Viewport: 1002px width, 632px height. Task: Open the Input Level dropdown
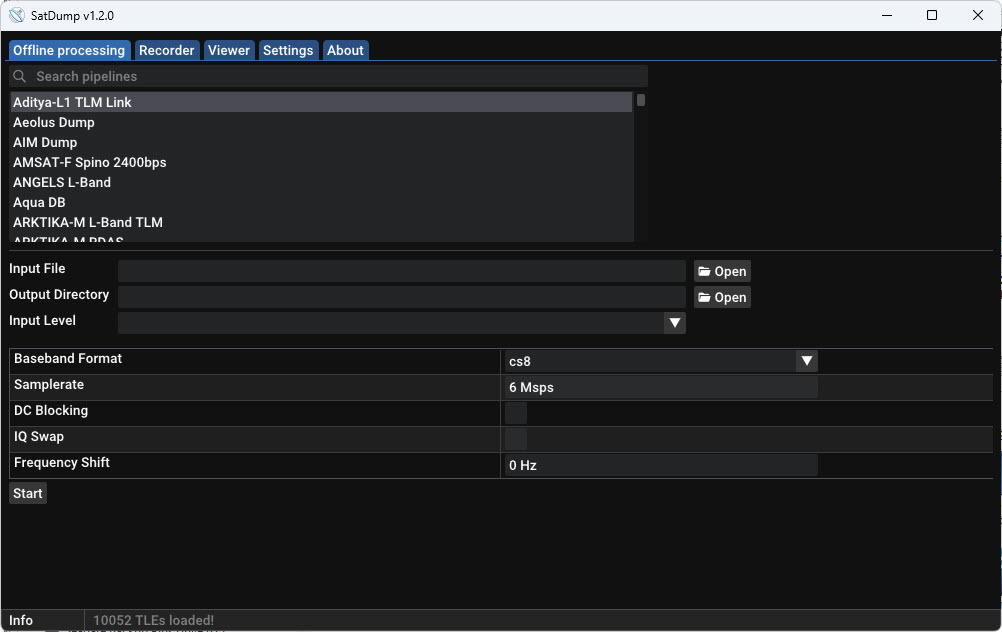pos(675,322)
